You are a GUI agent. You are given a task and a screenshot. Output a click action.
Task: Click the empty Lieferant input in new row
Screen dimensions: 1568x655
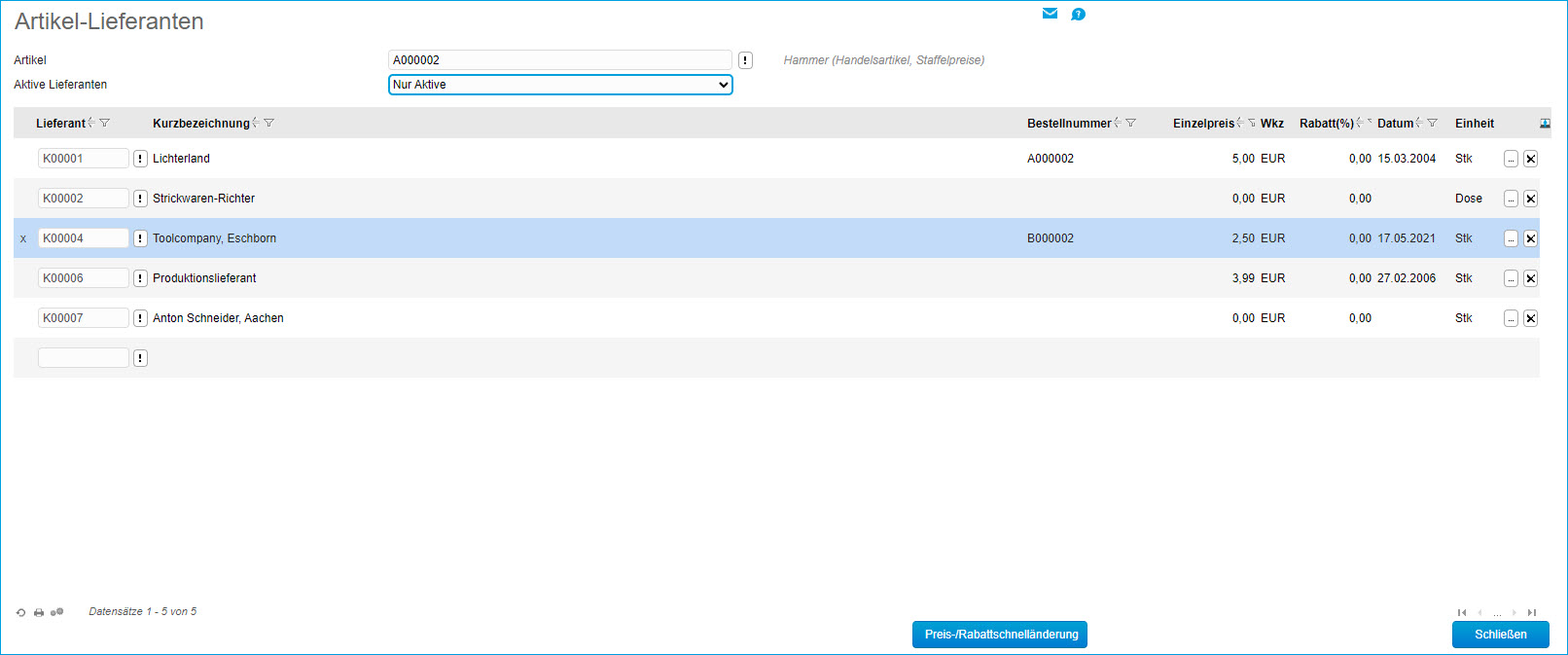click(83, 358)
